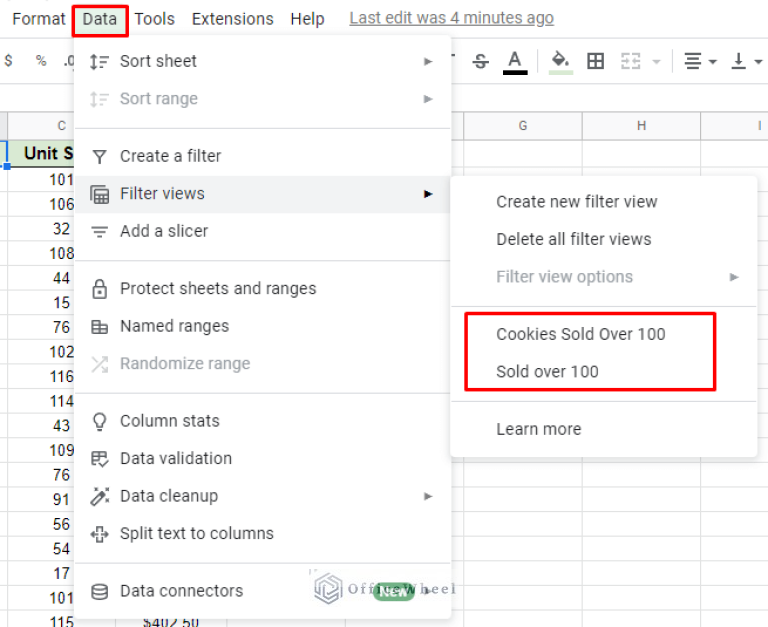Select Data validation option
This screenshot has height=627, width=768.
point(175,458)
